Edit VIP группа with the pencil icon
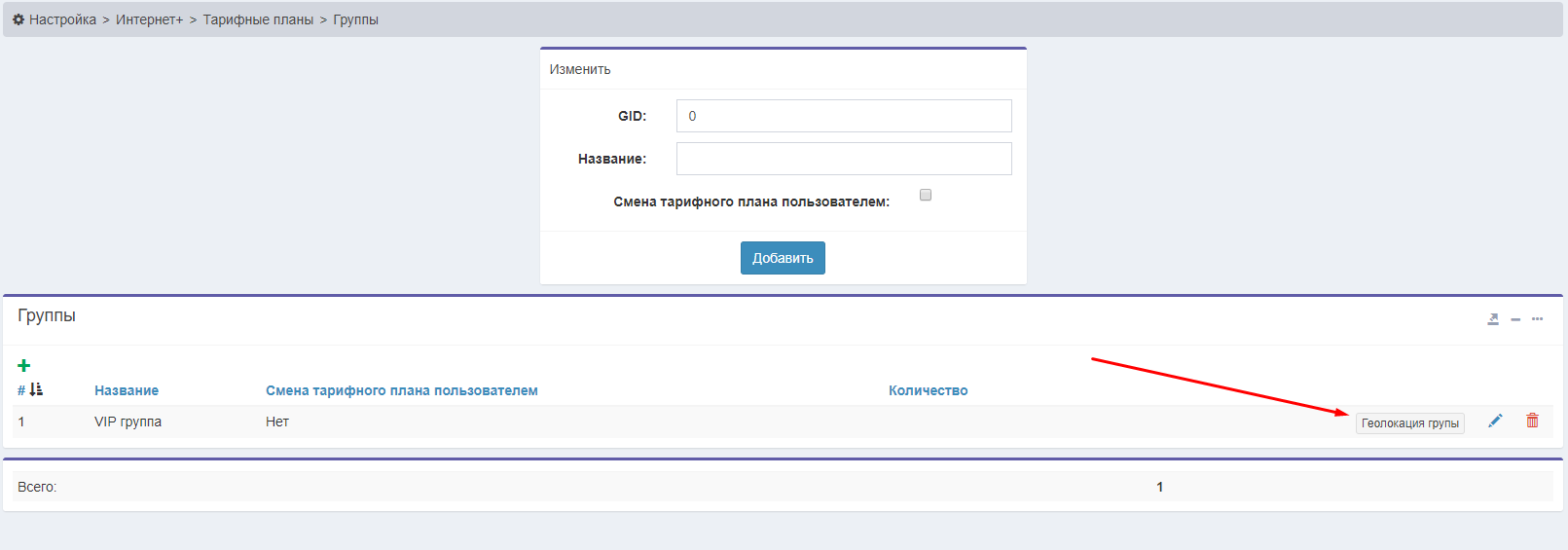Screen dimensions: 1568x550 pyautogui.click(x=1495, y=421)
